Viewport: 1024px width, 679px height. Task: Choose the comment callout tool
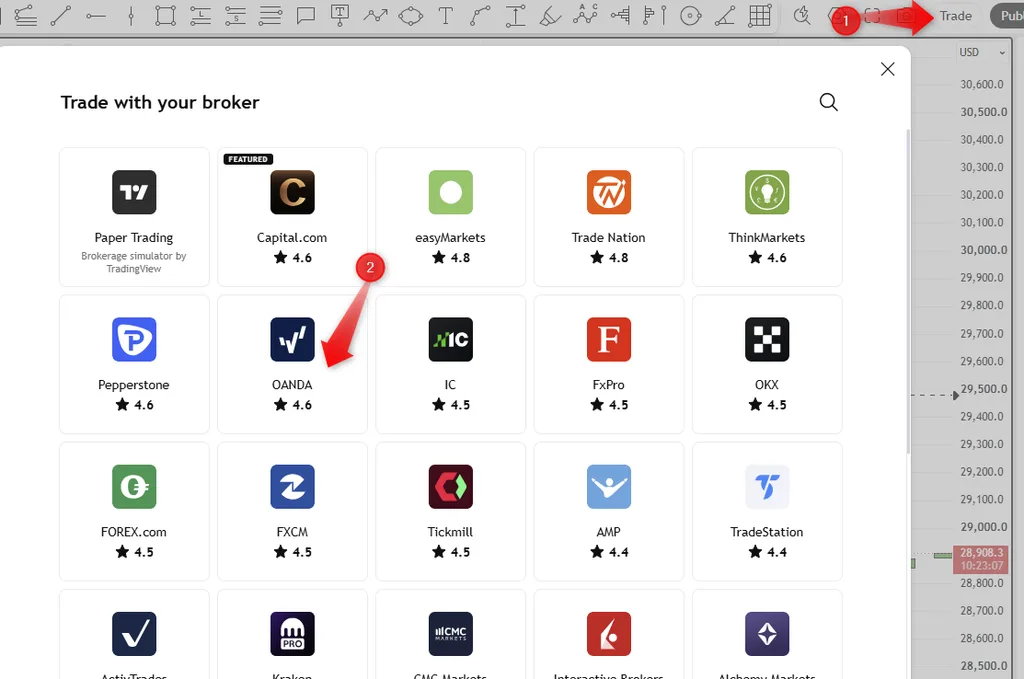click(x=305, y=16)
